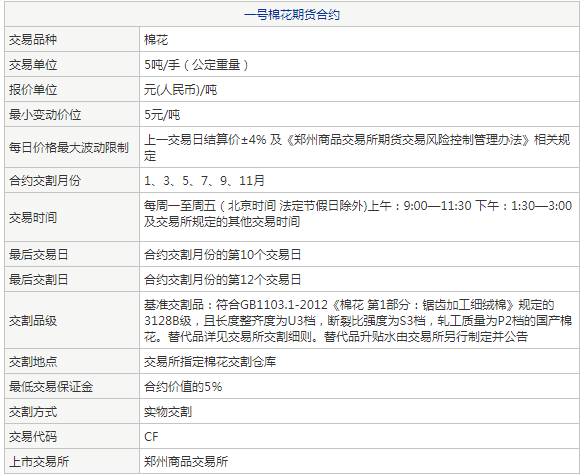Screen dimensions: 584x476
Task: Select the 交易品种 label cell
Action: 72,39
